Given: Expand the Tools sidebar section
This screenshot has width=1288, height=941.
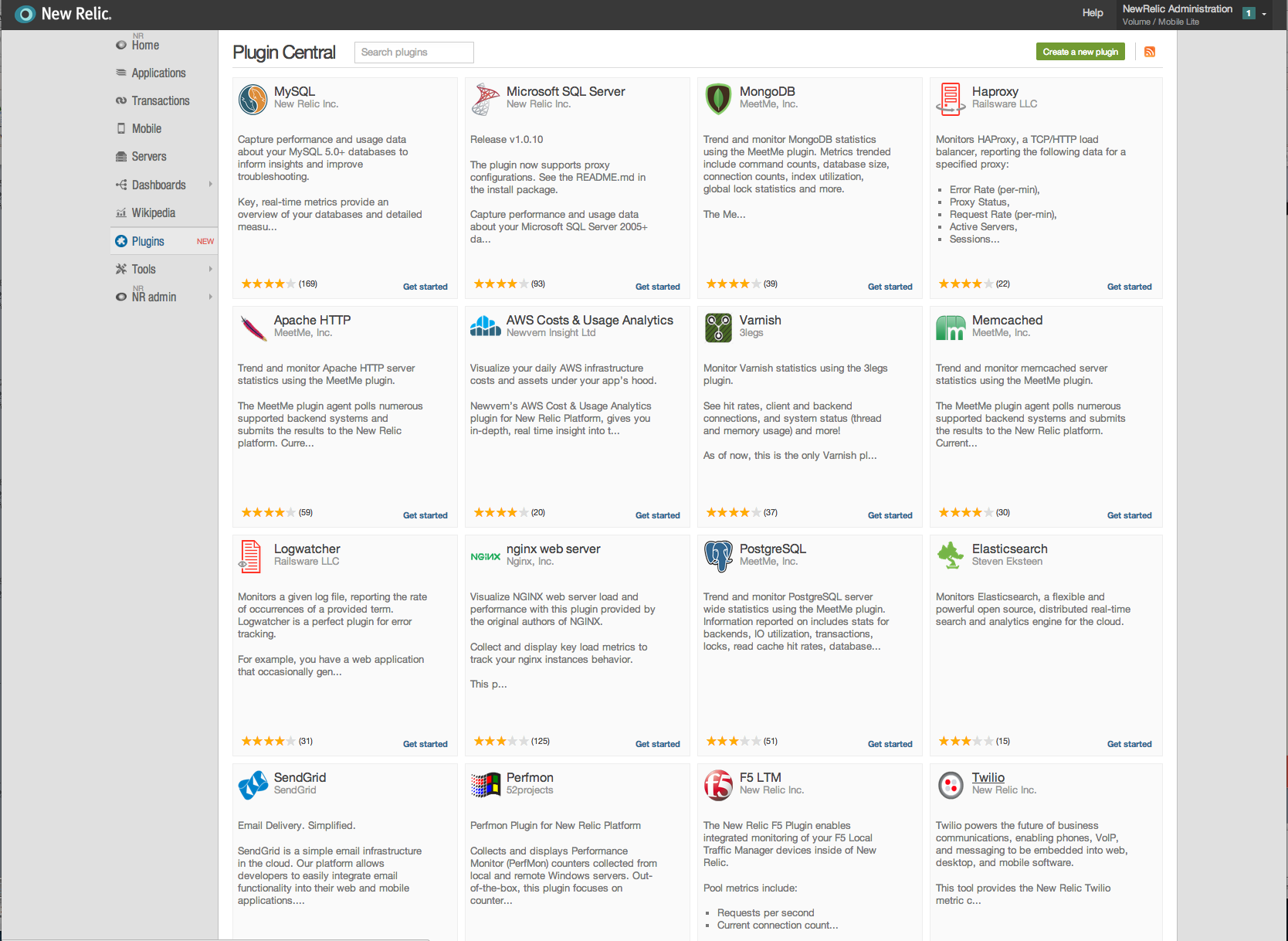Looking at the screenshot, I should coord(145,269).
